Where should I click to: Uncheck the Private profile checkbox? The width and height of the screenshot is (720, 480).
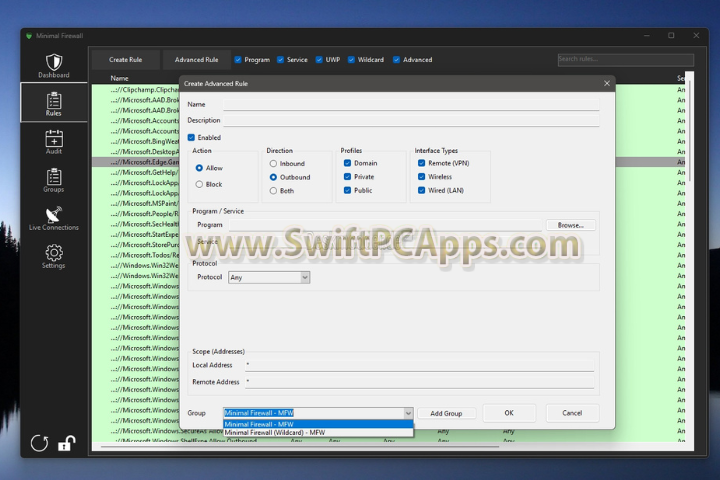click(x=348, y=176)
